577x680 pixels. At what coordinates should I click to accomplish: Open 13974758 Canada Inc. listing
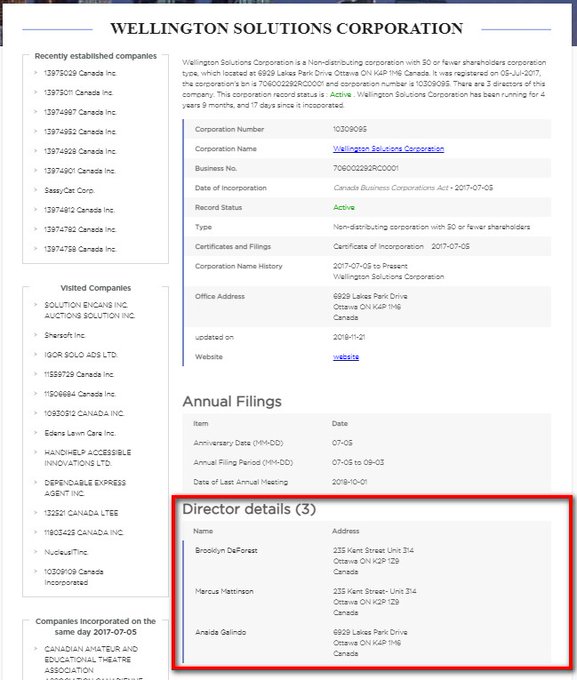coord(80,249)
